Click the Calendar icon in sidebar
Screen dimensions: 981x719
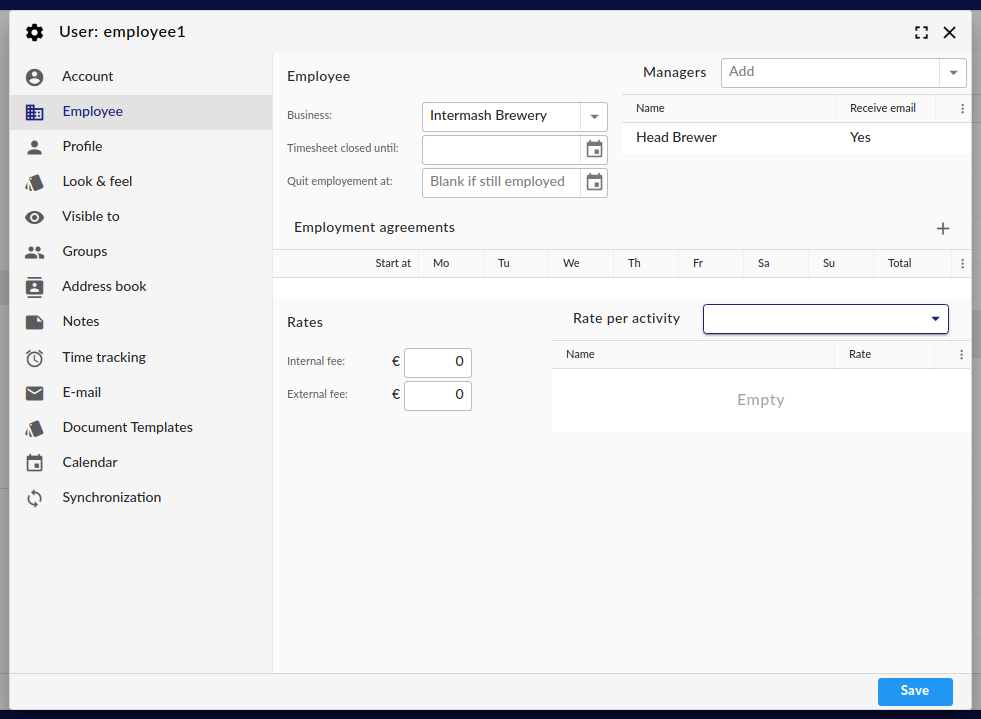point(34,463)
